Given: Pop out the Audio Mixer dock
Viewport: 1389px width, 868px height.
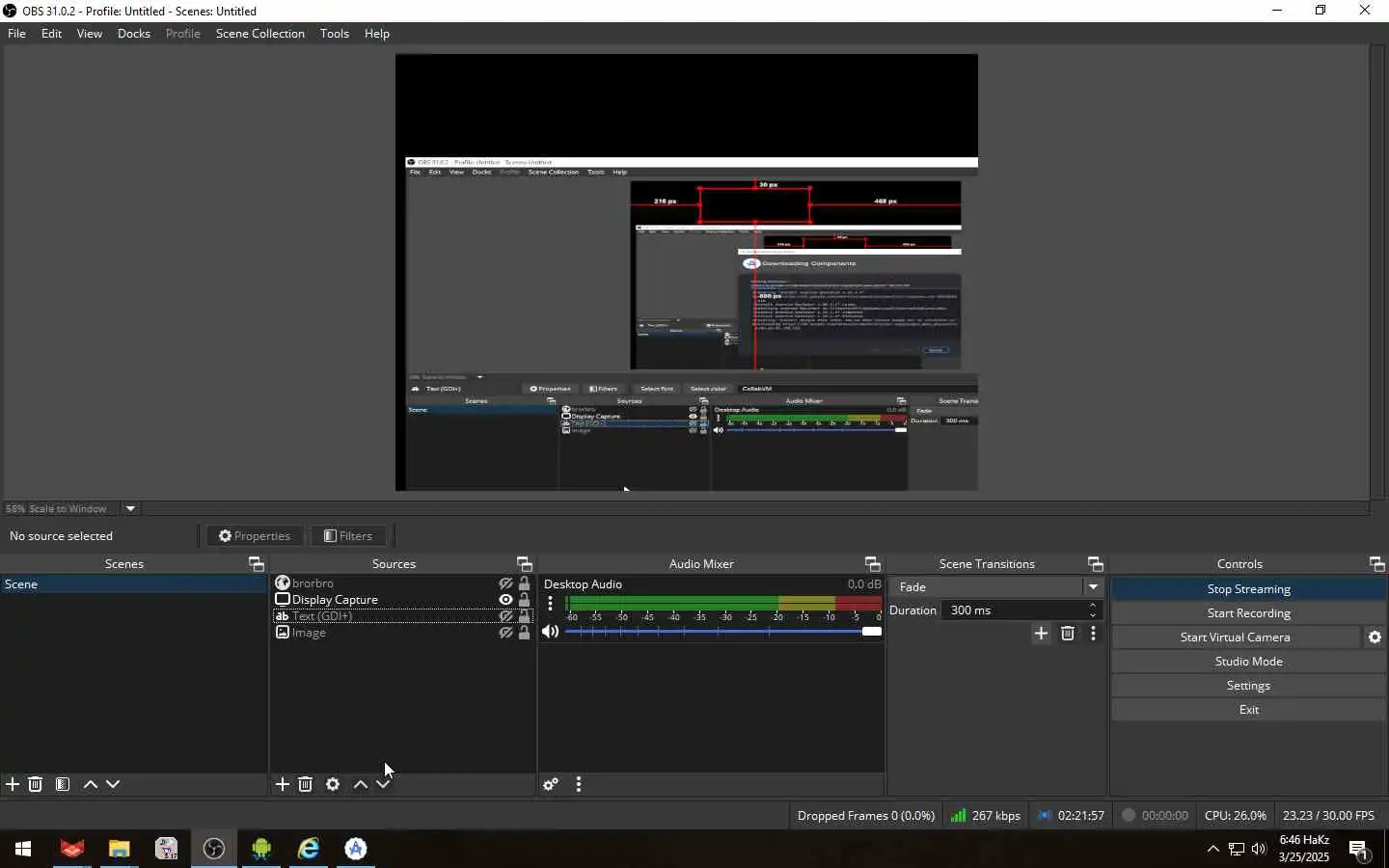Looking at the screenshot, I should click(873, 564).
